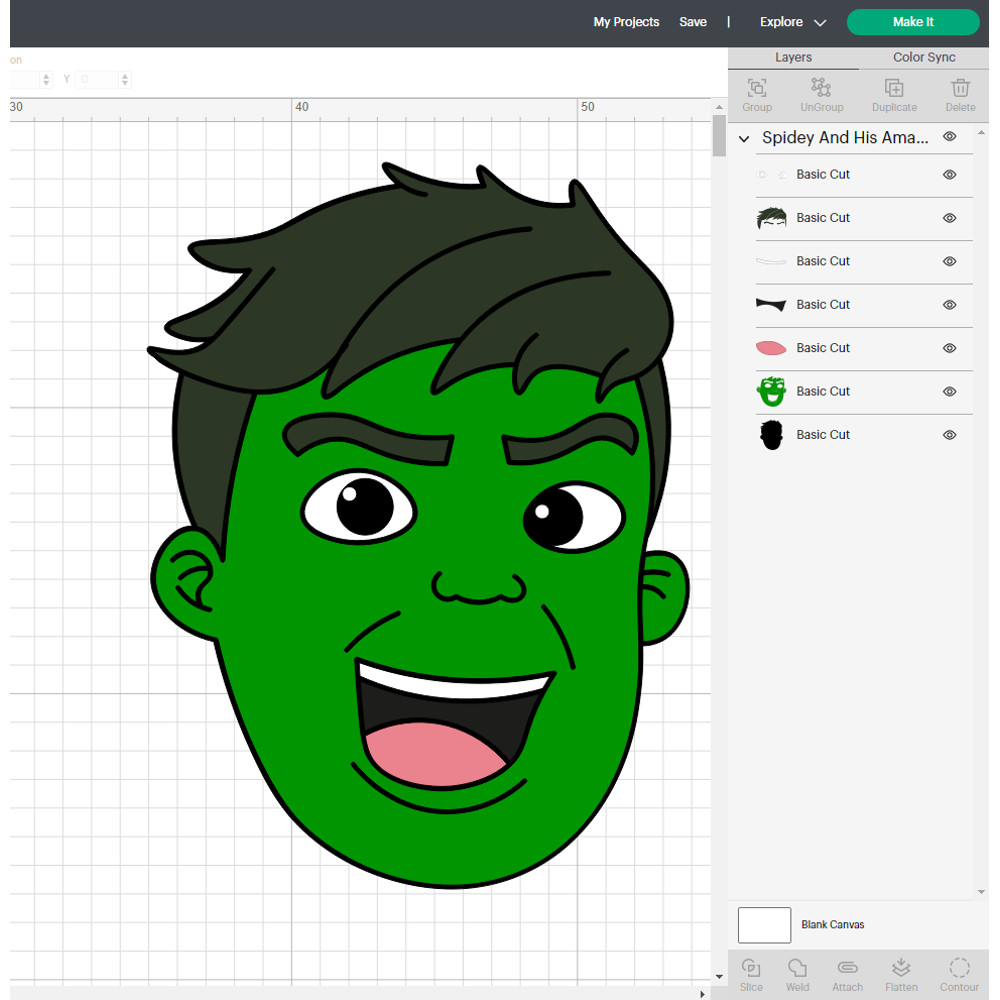Hide the green face layer

point(950,392)
